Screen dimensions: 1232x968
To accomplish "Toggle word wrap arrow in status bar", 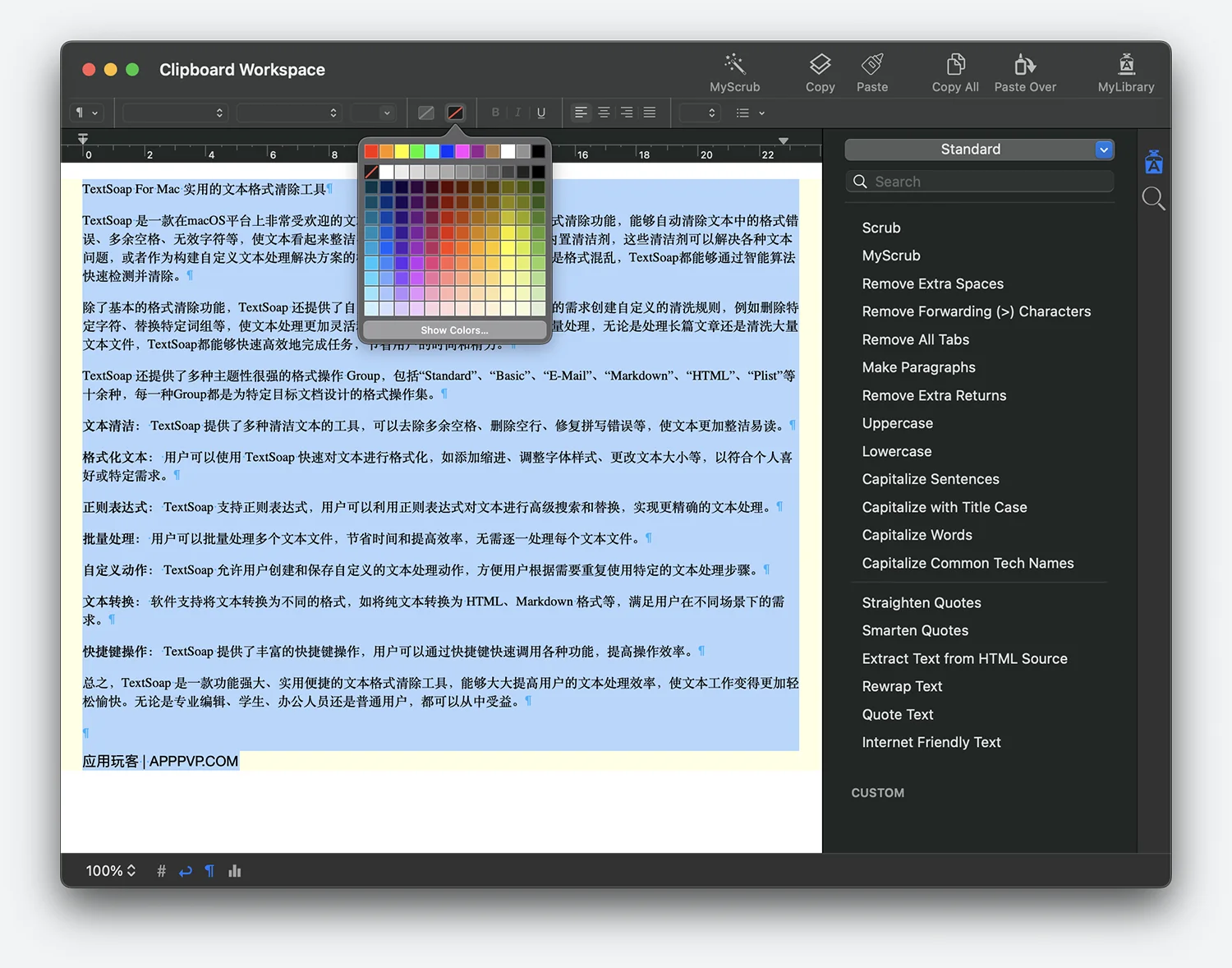I will coord(186,871).
